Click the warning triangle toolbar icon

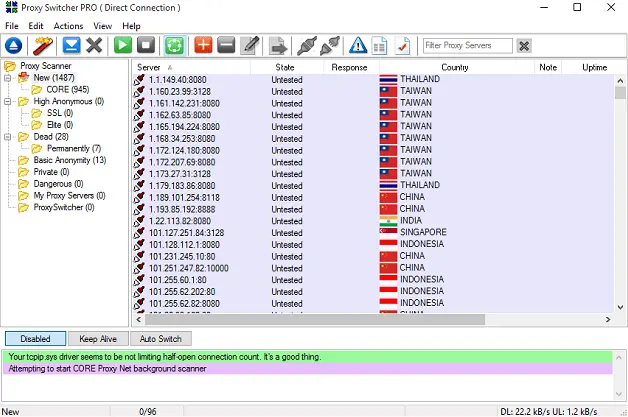tap(357, 46)
